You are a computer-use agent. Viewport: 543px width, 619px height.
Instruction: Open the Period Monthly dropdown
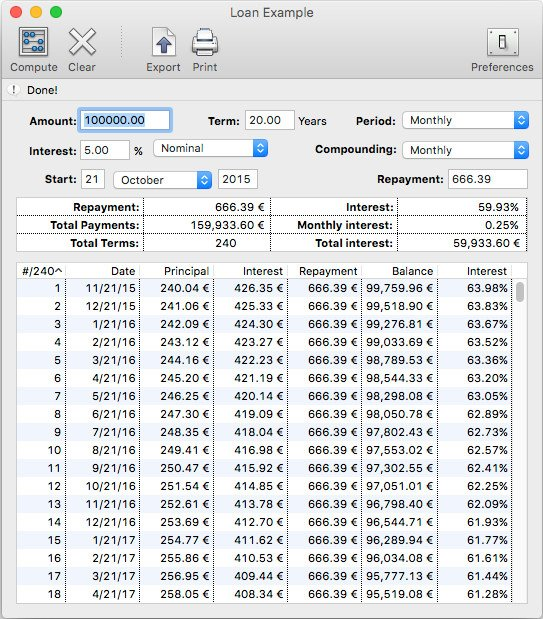[466, 120]
